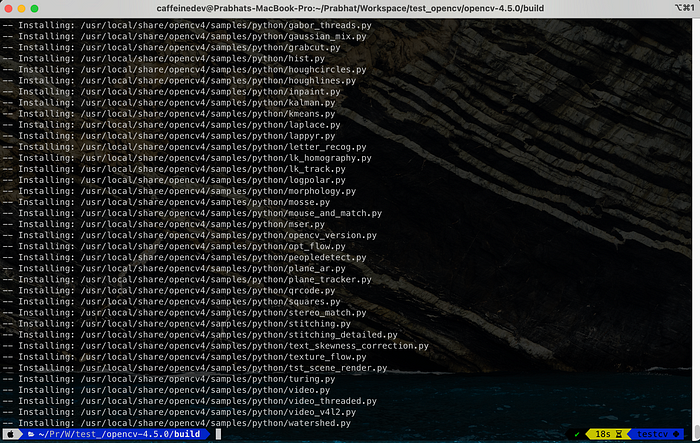Click the line installing grabcut.py
Screen dimensions: 700x443
click(171, 48)
